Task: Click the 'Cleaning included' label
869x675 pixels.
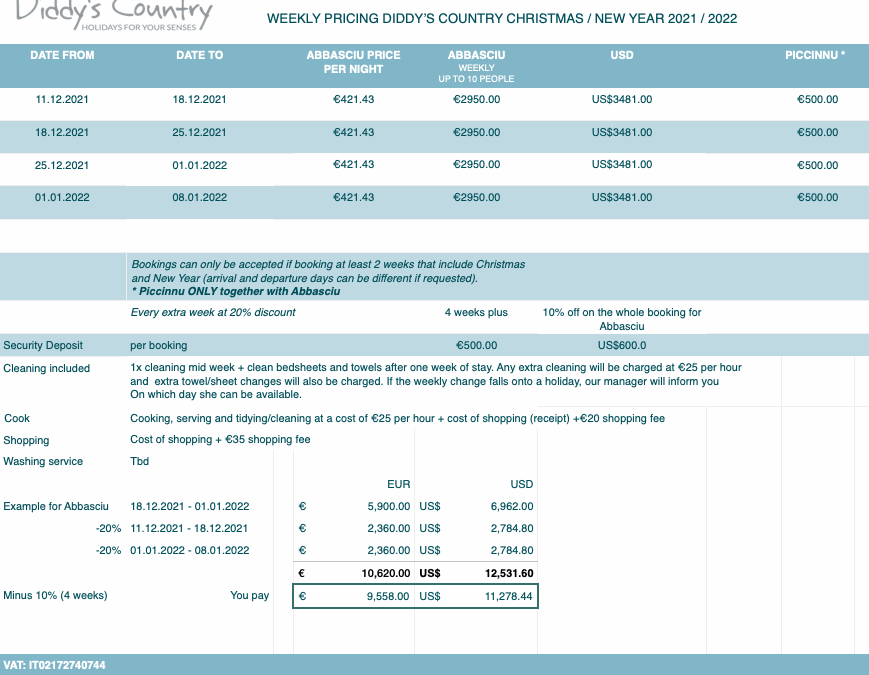Action: tap(47, 369)
